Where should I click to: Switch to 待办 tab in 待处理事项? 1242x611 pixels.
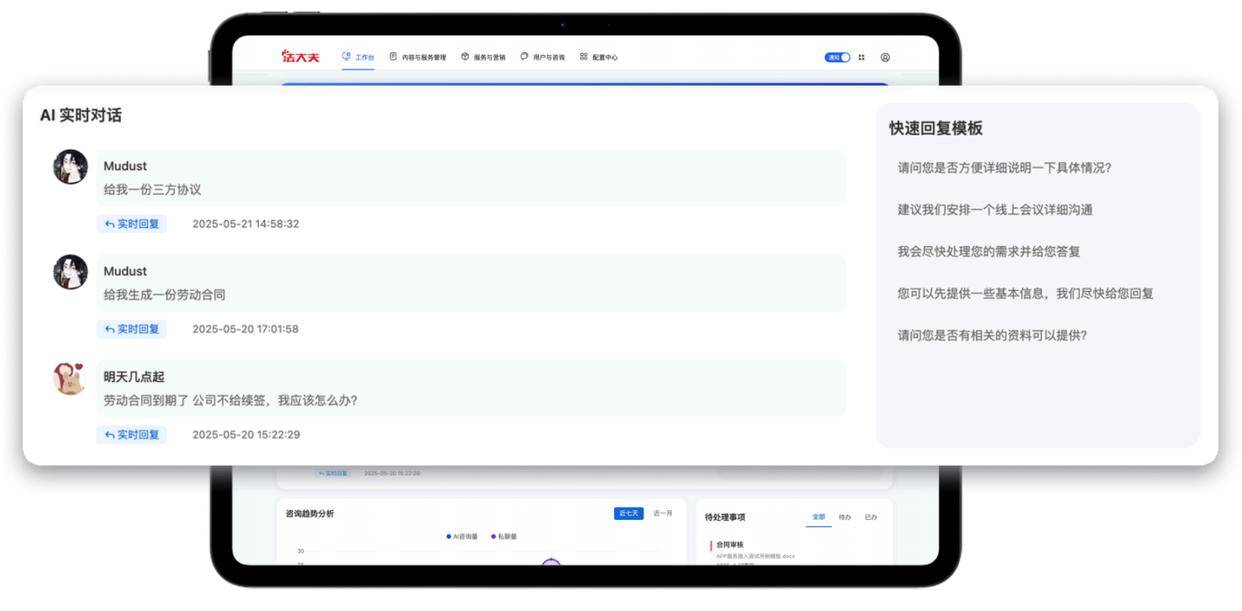pos(845,517)
